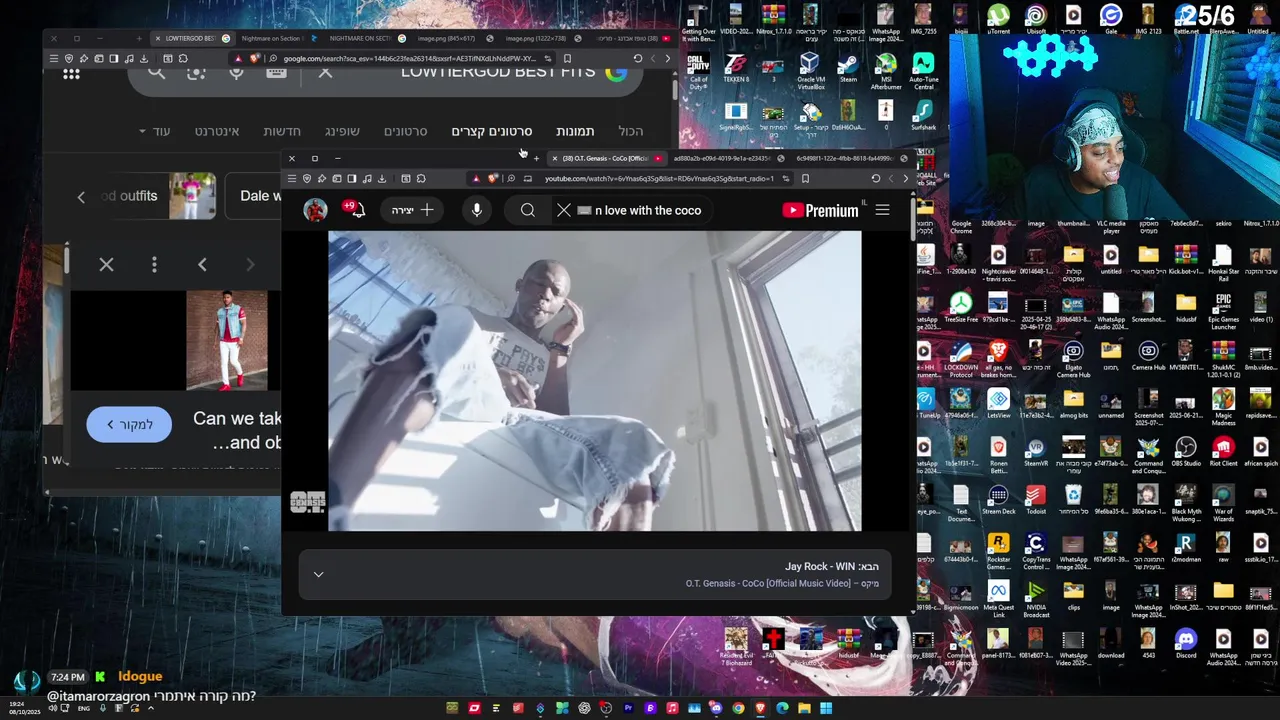Open Brave Shields lion icon in YouTube window

click(x=492, y=179)
